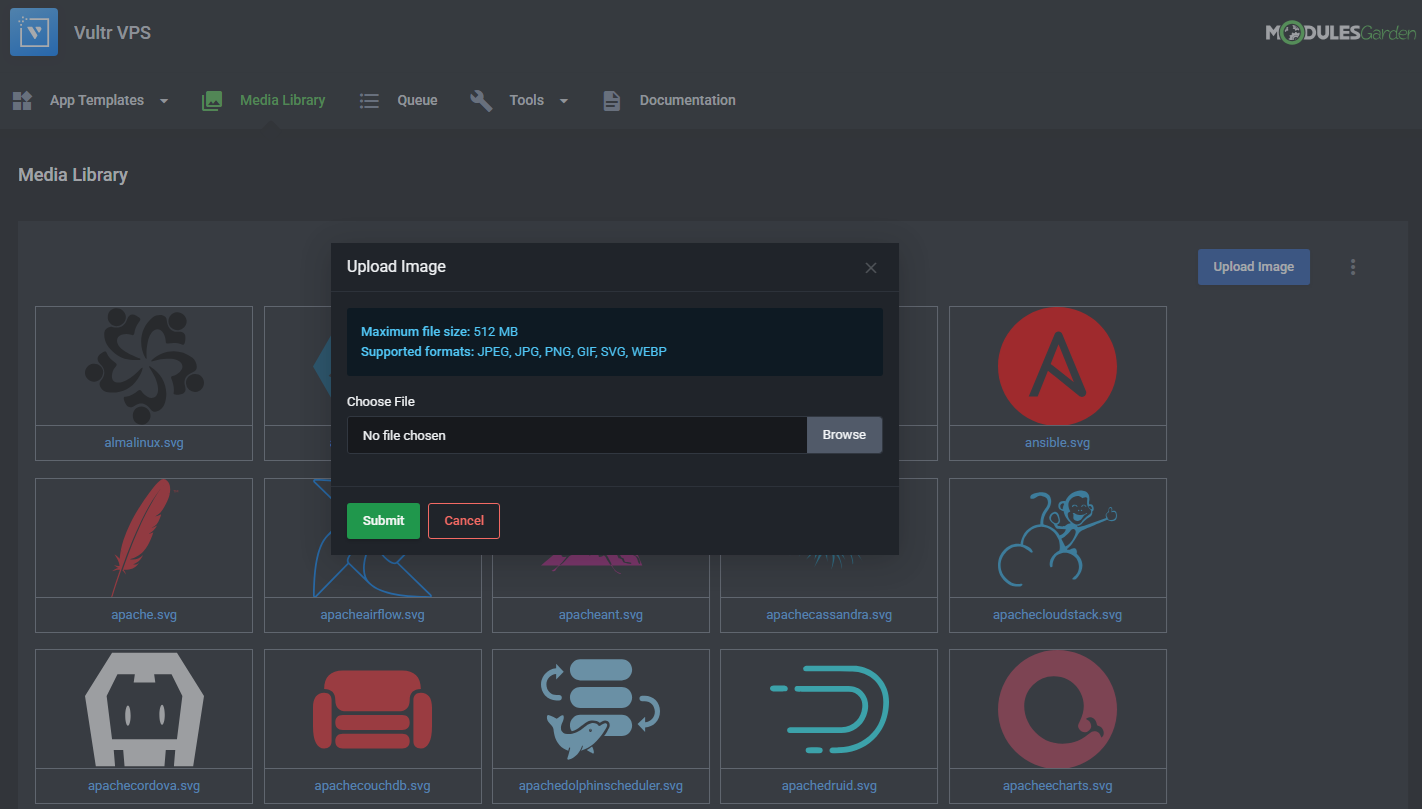Click the apacheant.svg file name

601,615
